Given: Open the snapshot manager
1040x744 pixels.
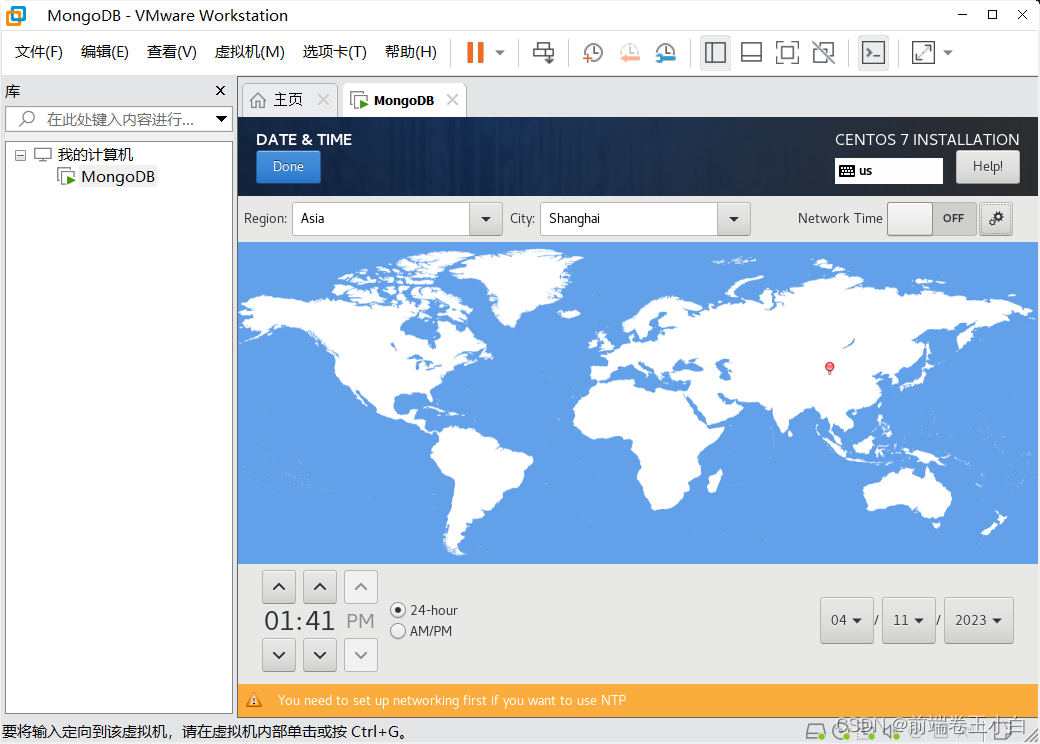Looking at the screenshot, I should point(665,52).
